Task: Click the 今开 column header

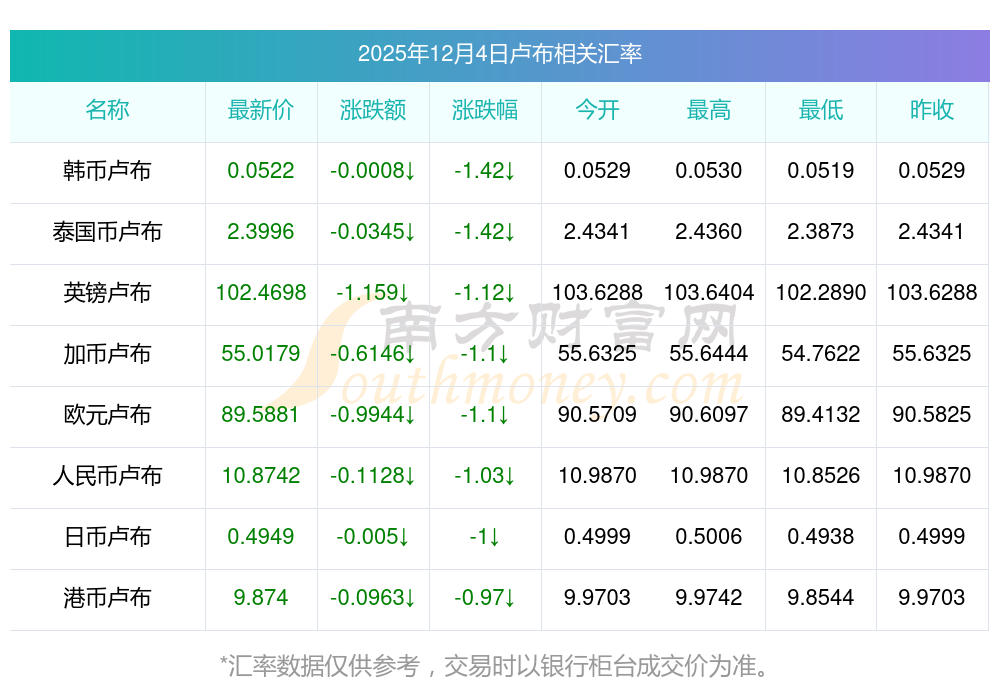Action: (597, 110)
